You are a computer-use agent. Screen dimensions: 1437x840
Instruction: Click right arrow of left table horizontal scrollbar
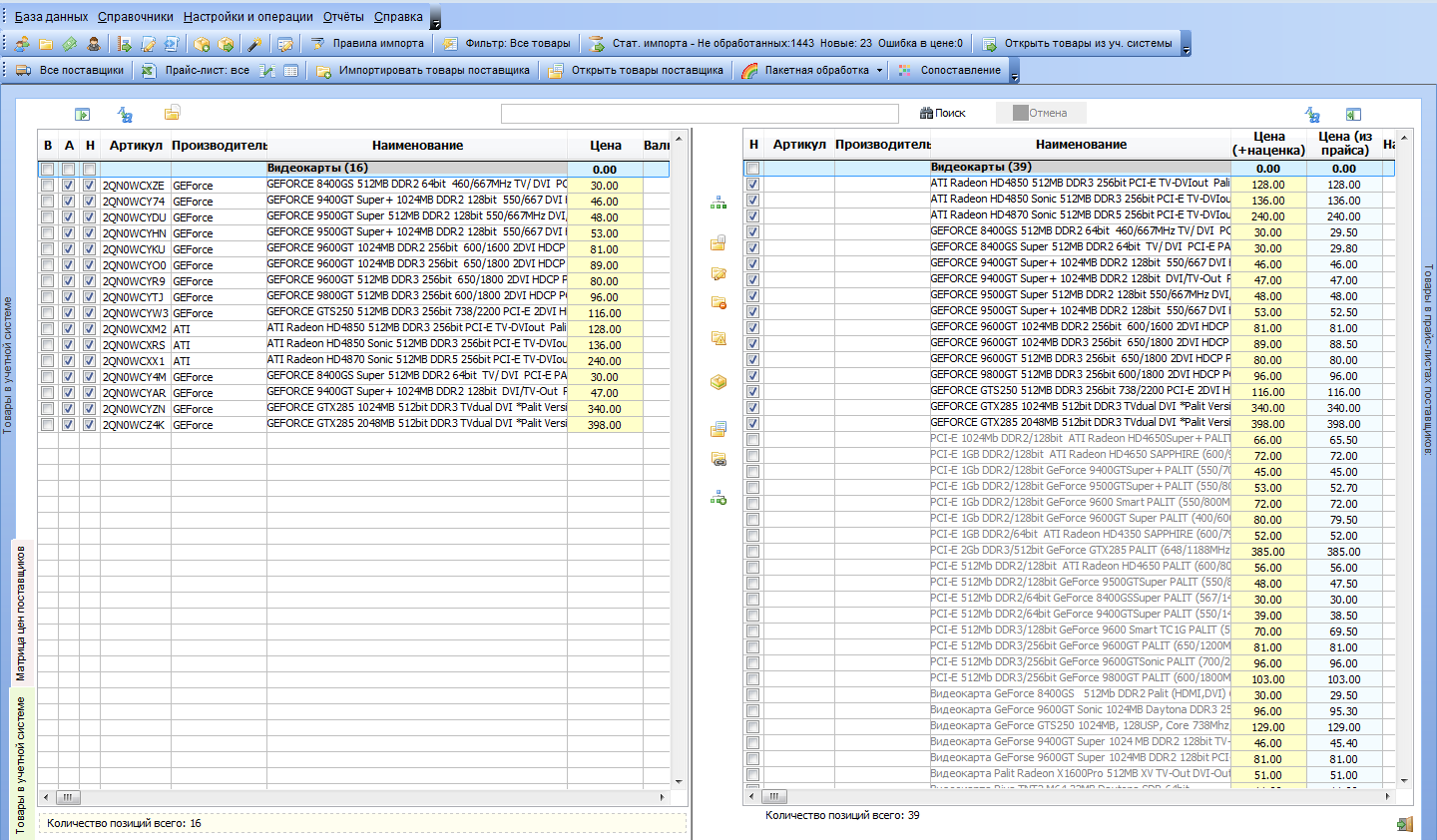point(662,797)
